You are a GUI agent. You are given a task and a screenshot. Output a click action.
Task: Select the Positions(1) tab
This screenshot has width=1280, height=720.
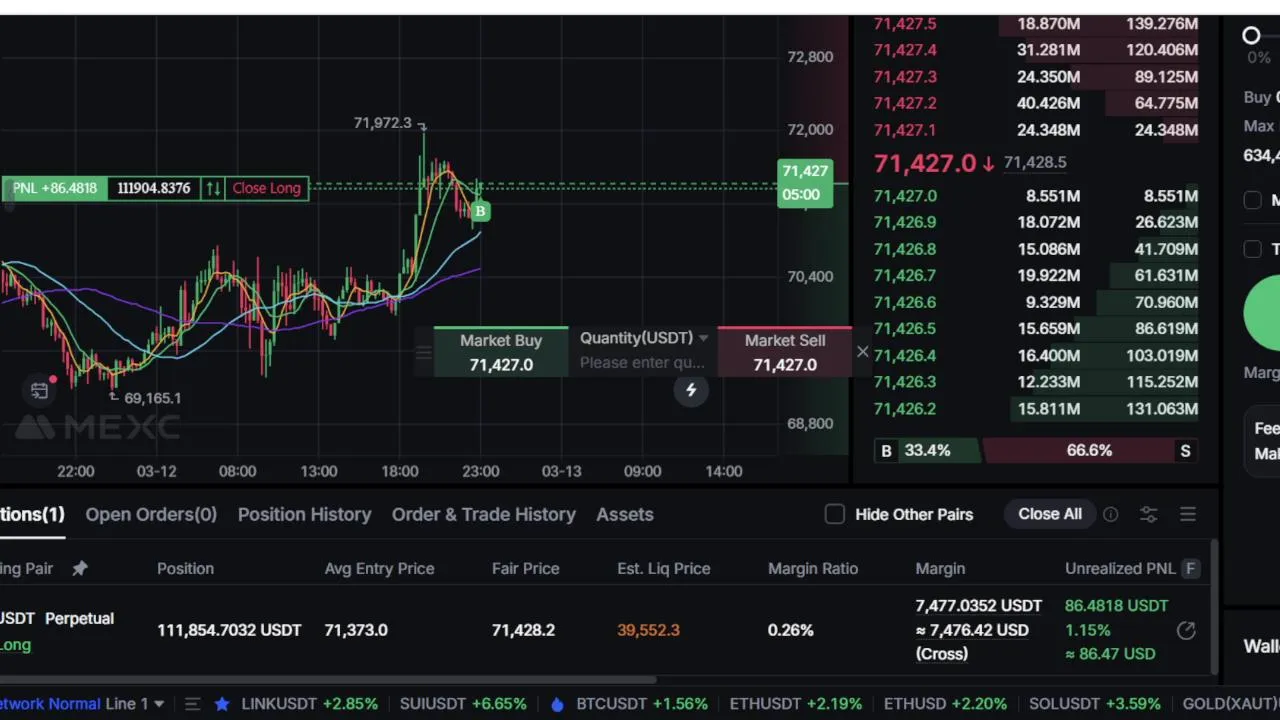point(32,514)
